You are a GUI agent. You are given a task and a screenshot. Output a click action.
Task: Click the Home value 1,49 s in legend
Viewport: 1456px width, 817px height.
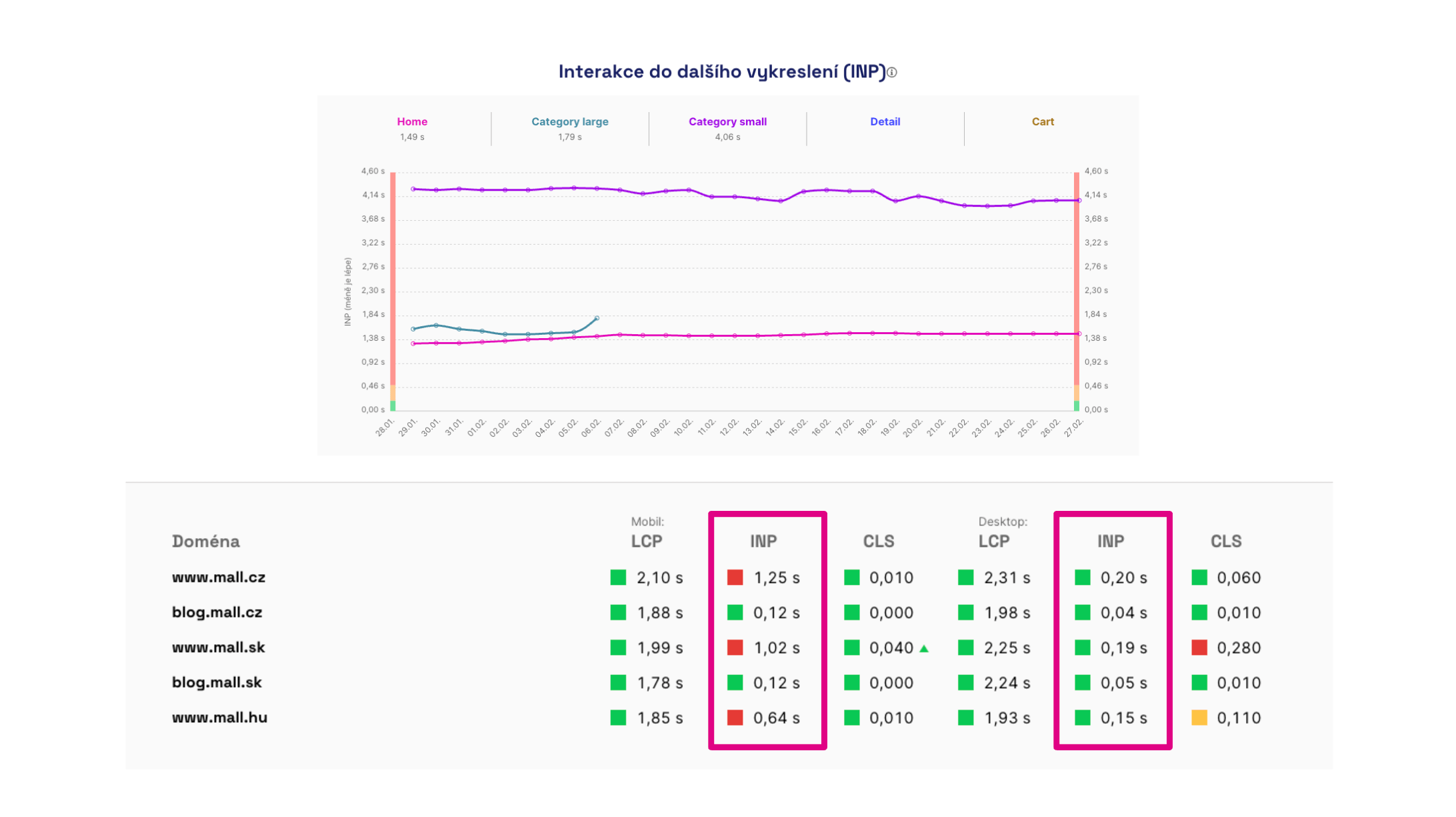pos(412,137)
